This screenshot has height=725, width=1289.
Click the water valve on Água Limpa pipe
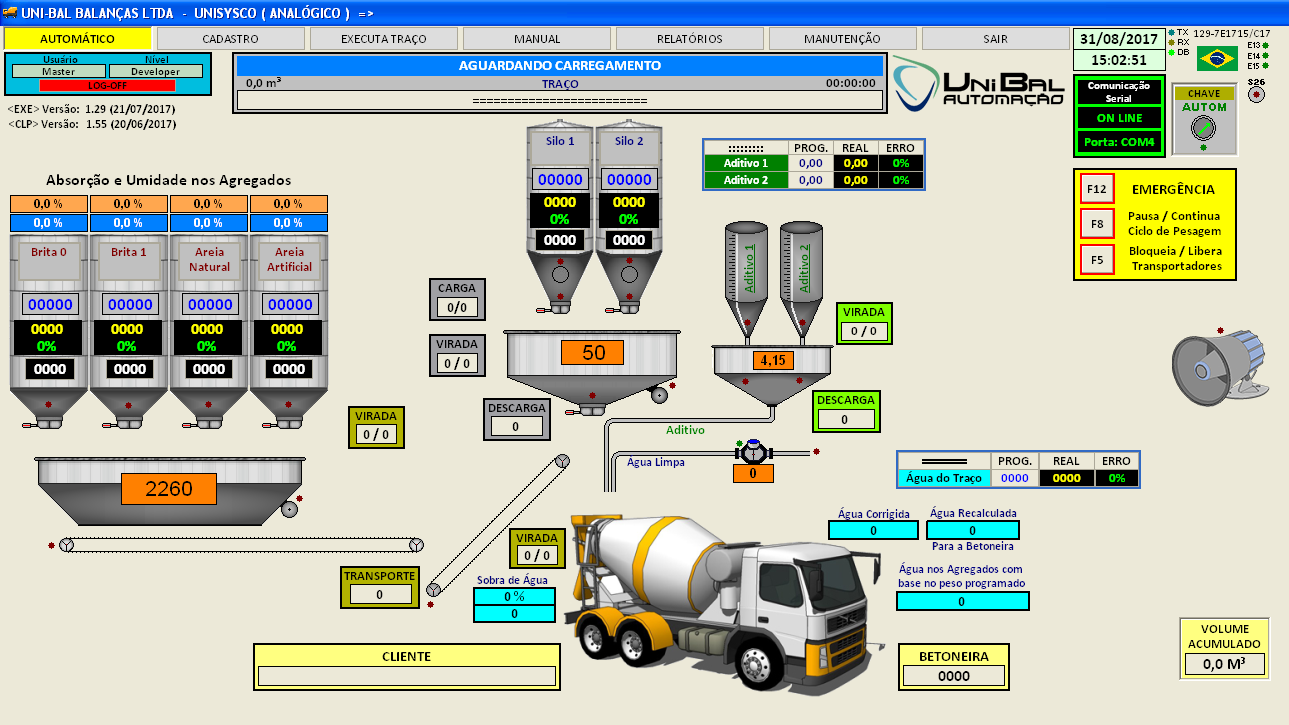tap(753, 452)
